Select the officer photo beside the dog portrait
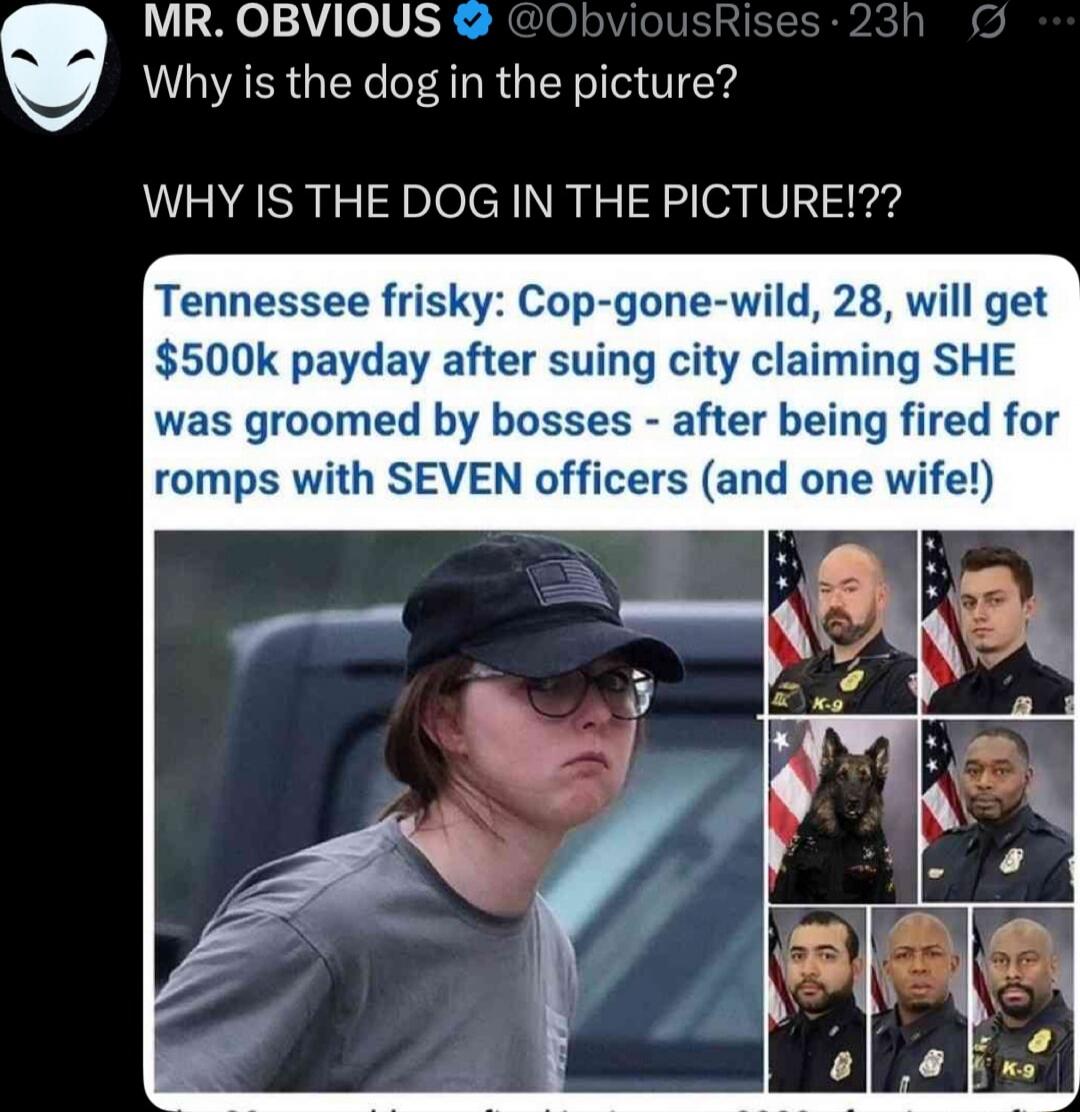This screenshot has height=1112, width=1080. (997, 810)
